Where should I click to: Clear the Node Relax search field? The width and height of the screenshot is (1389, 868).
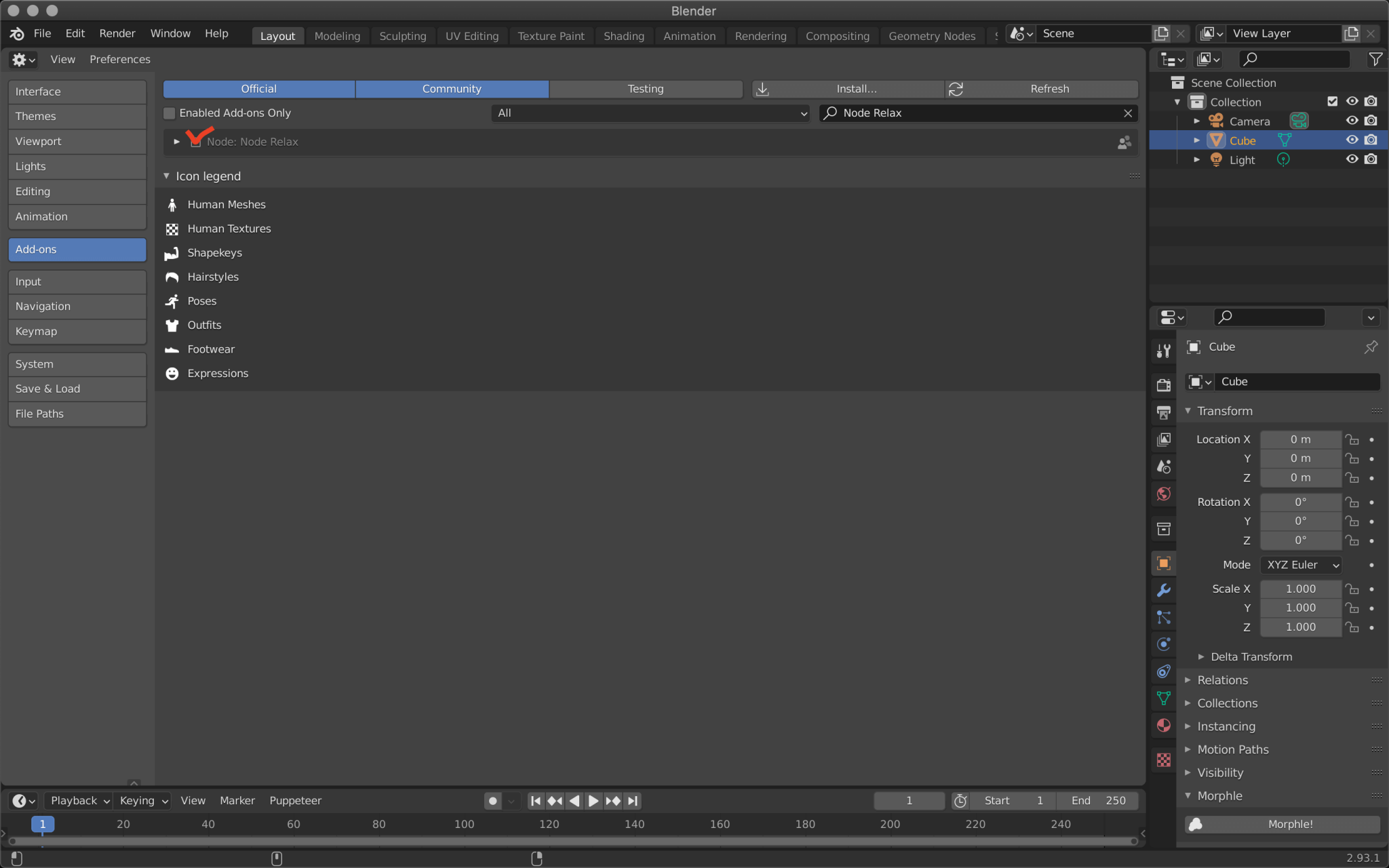pos(1128,113)
